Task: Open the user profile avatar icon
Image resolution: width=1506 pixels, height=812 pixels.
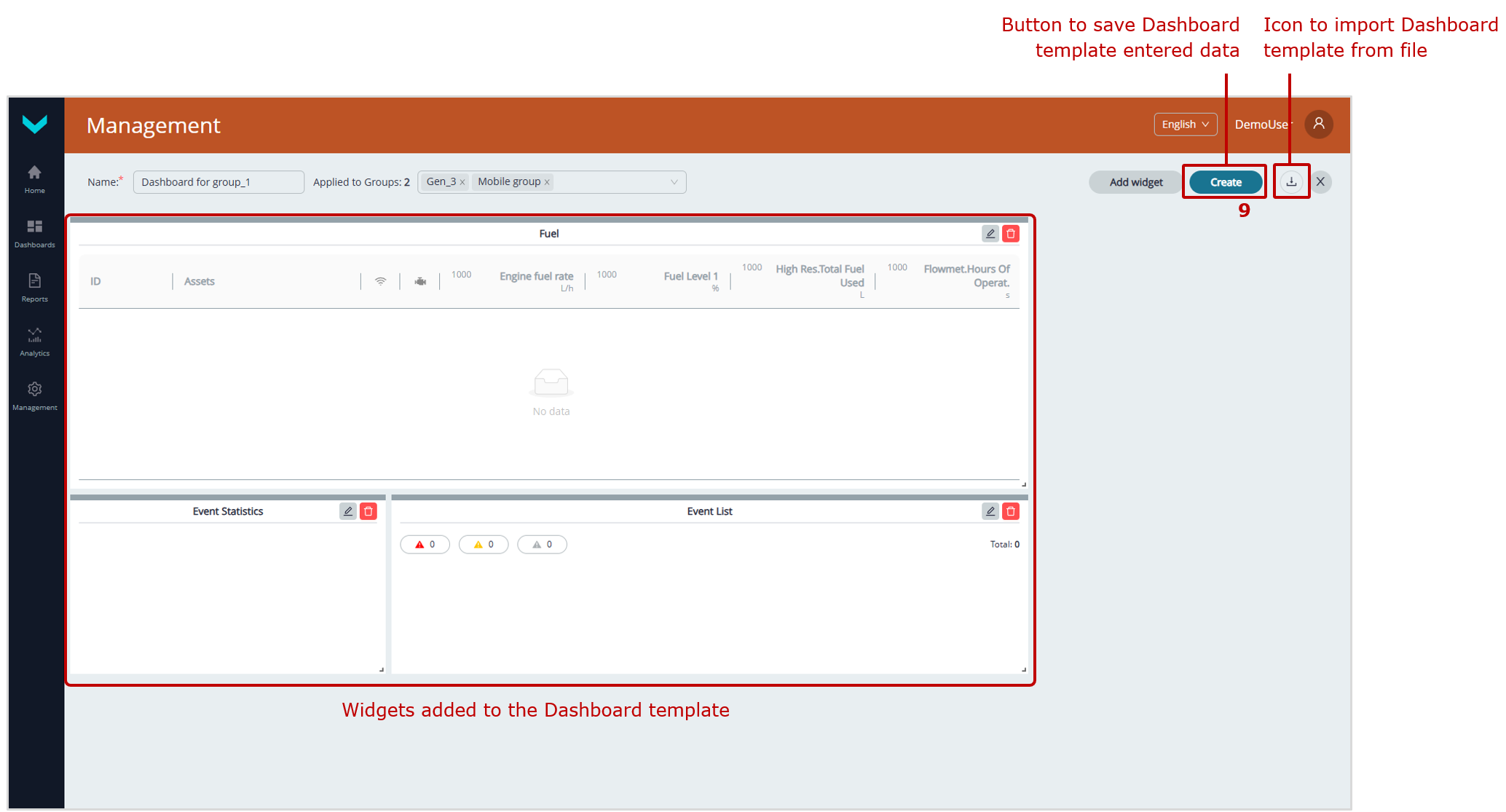Action: 1318,124
